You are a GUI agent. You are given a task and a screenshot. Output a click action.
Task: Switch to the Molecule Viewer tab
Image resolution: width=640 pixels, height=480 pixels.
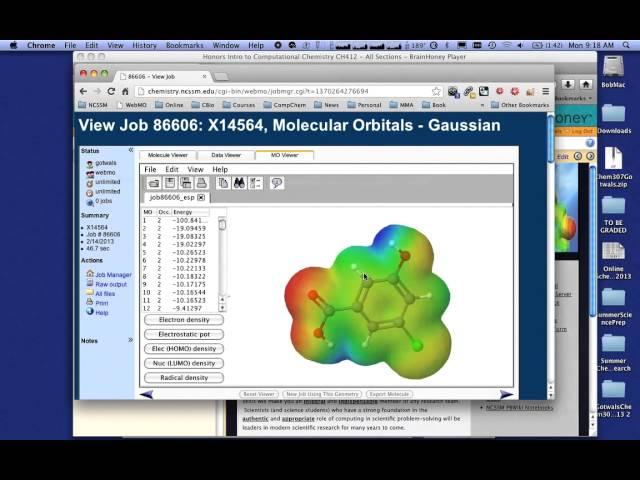tap(168, 155)
